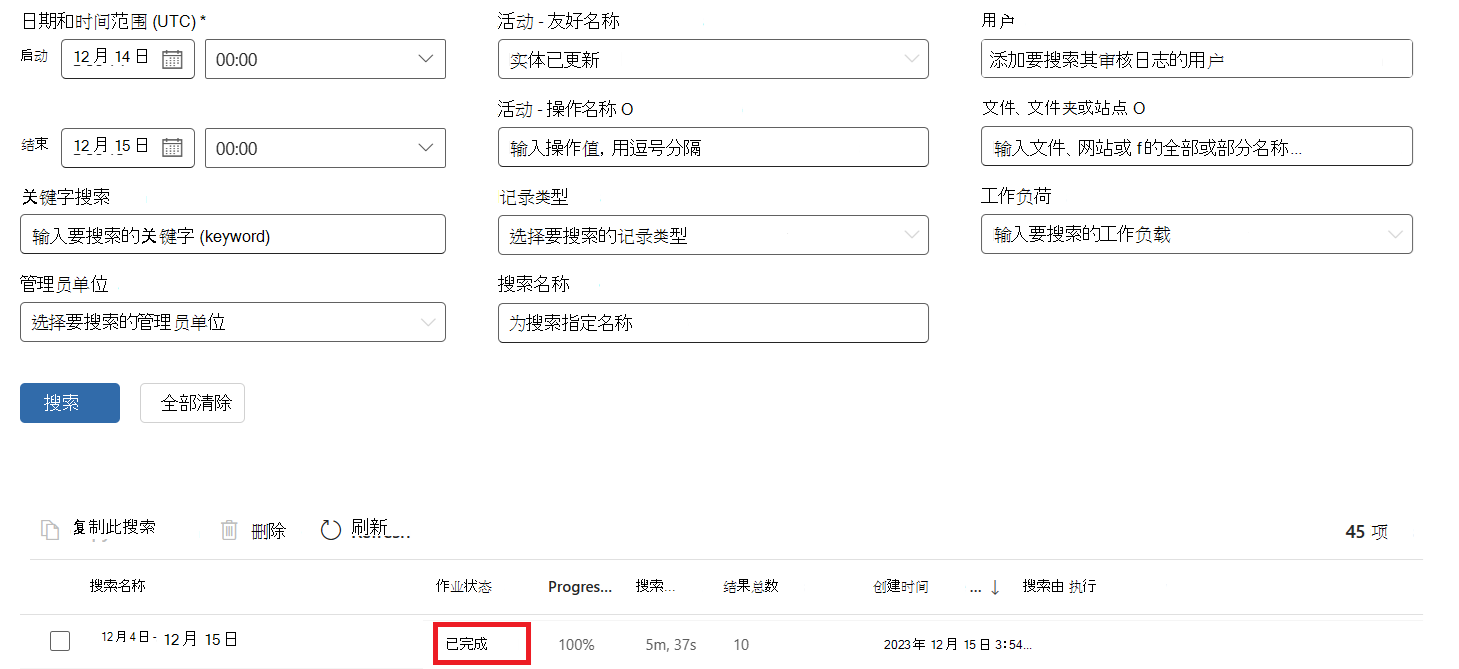Sort by 搜索名称 column header
The height and width of the screenshot is (669, 1459).
[117, 586]
